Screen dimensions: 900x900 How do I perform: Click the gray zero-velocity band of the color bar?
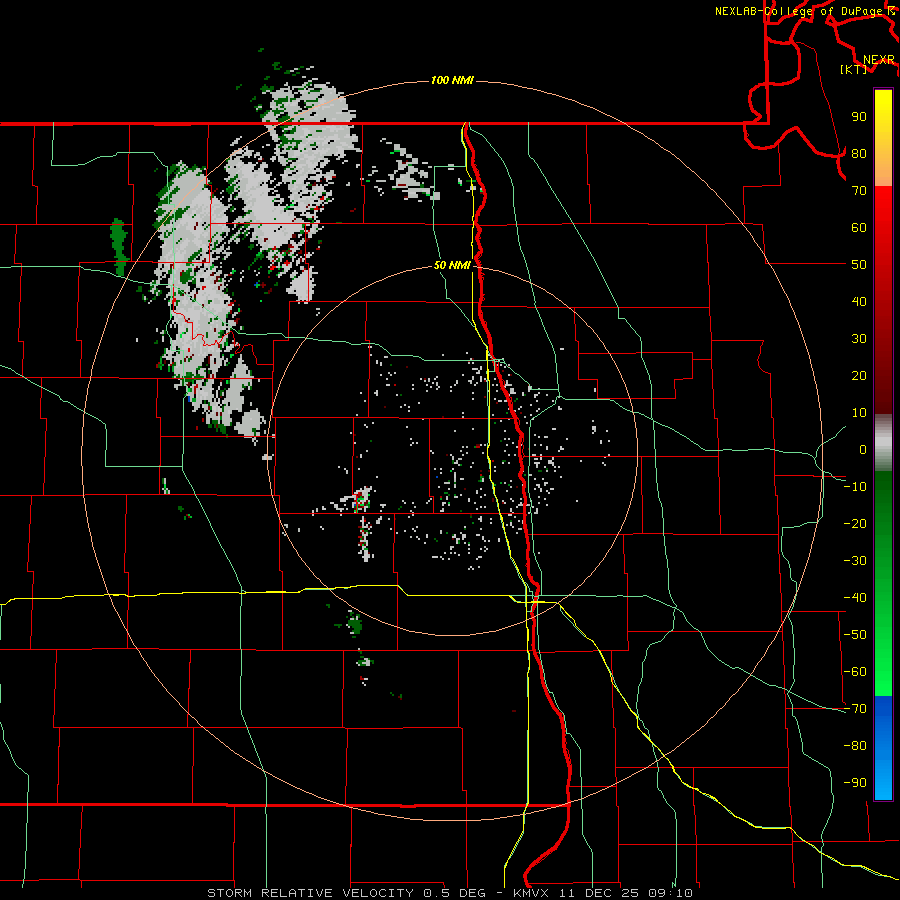pos(883,443)
